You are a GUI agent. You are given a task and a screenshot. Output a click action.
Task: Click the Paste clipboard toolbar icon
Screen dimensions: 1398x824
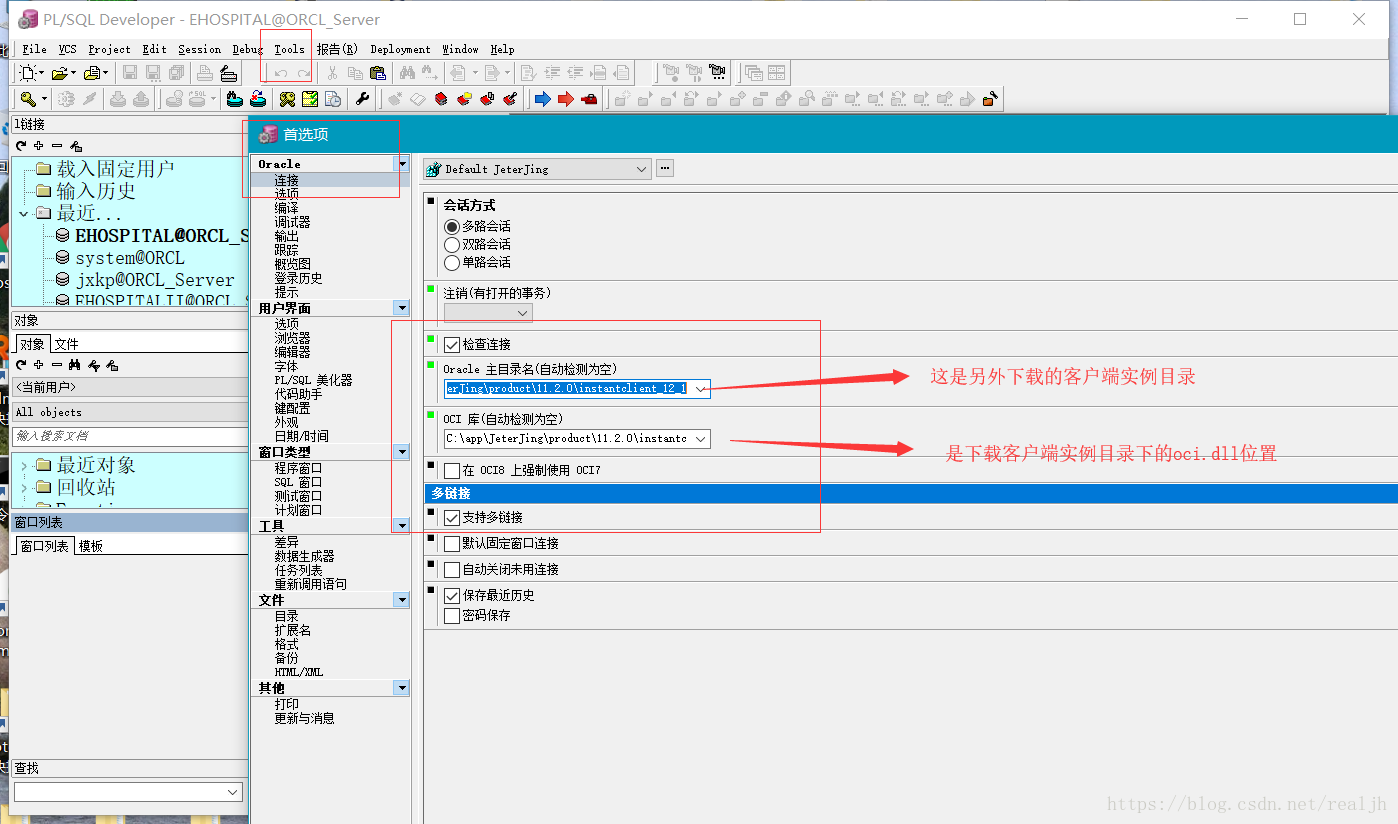[378, 73]
